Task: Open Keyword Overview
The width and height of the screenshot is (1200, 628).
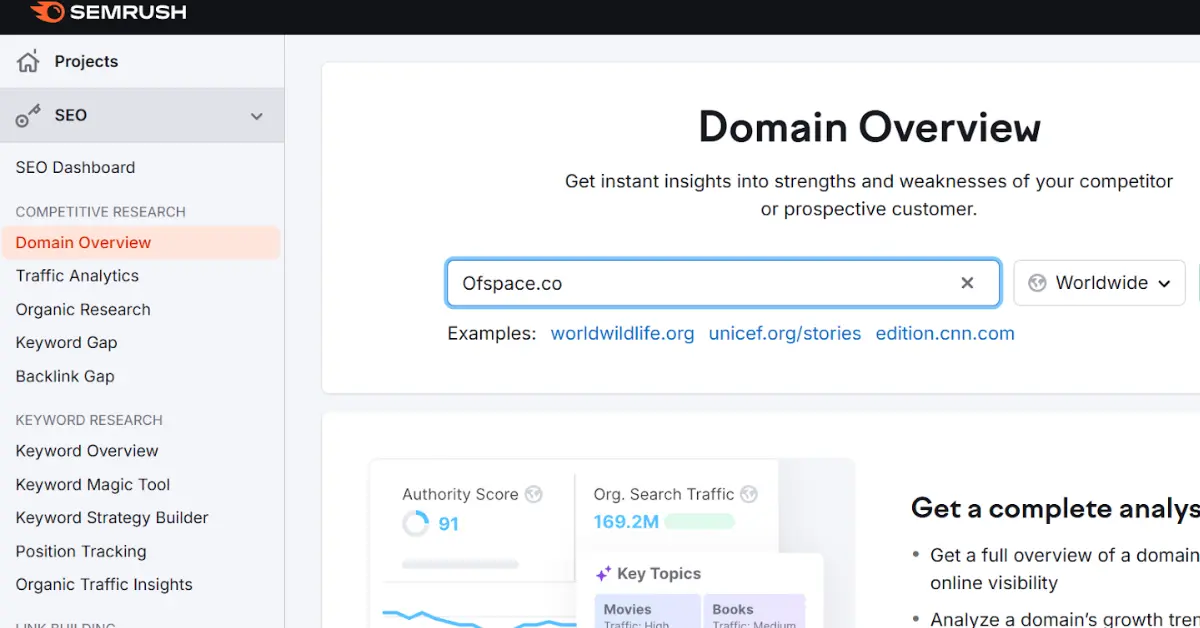Action: coord(87,451)
